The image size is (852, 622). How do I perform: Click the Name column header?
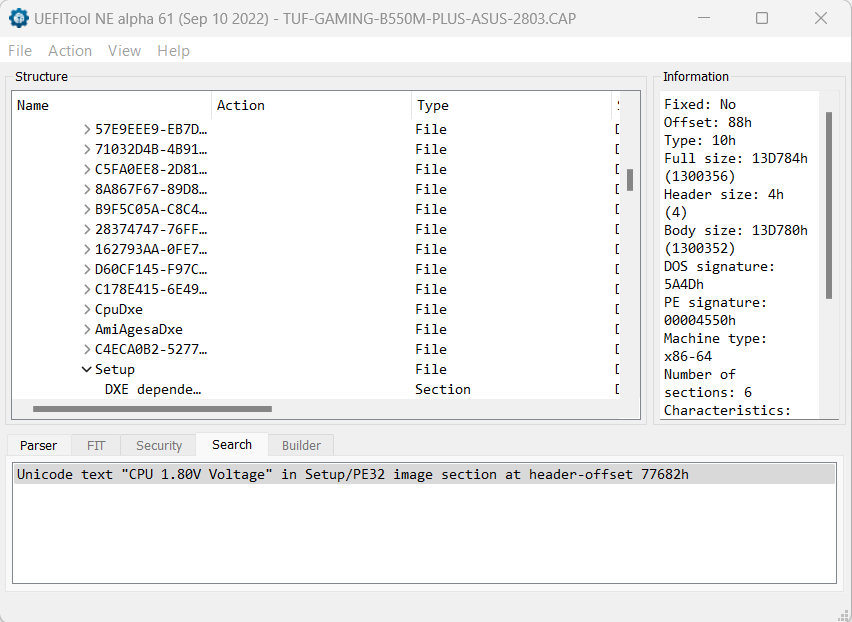[x=112, y=105]
